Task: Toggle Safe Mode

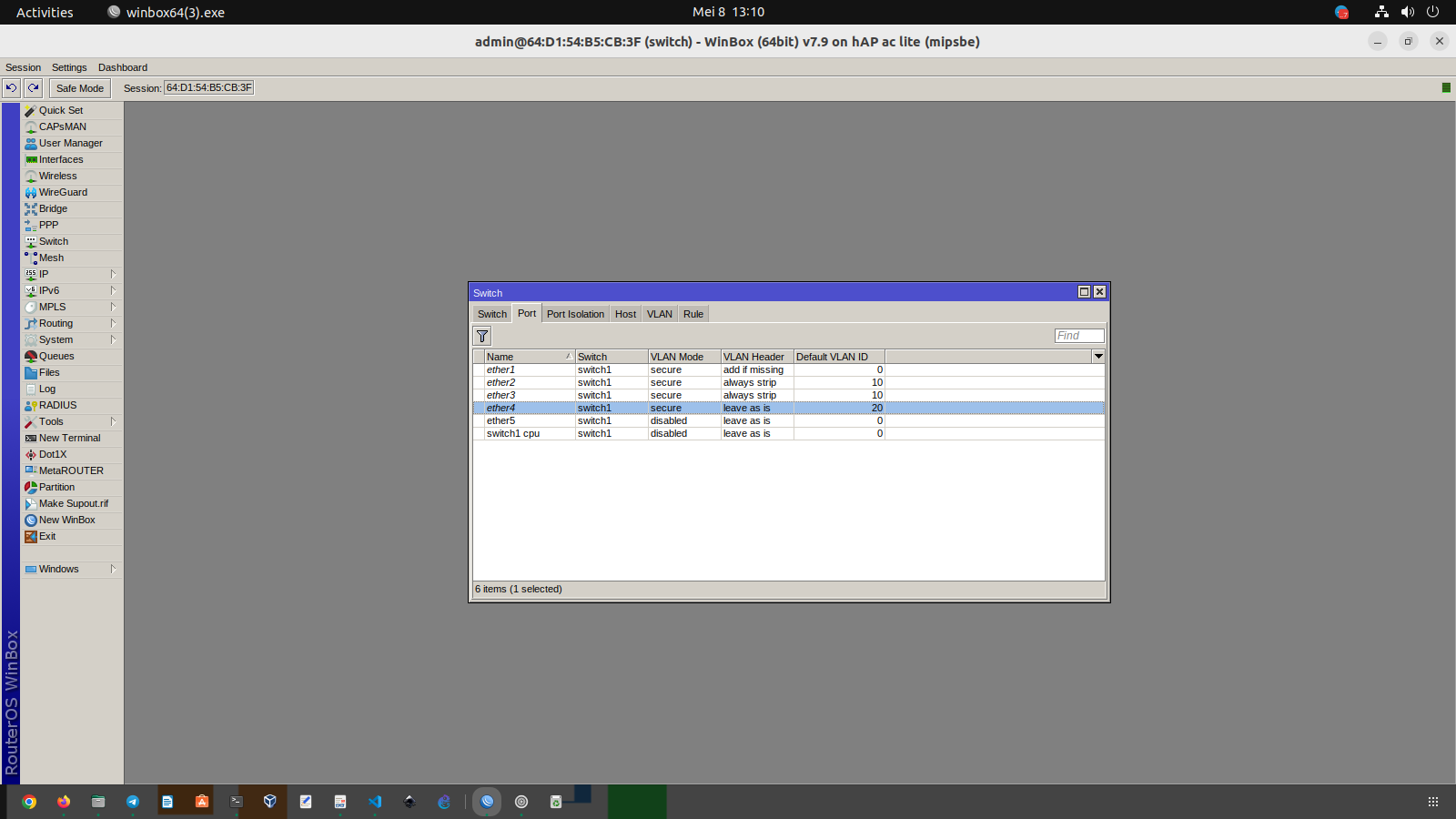Action: pyautogui.click(x=80, y=88)
